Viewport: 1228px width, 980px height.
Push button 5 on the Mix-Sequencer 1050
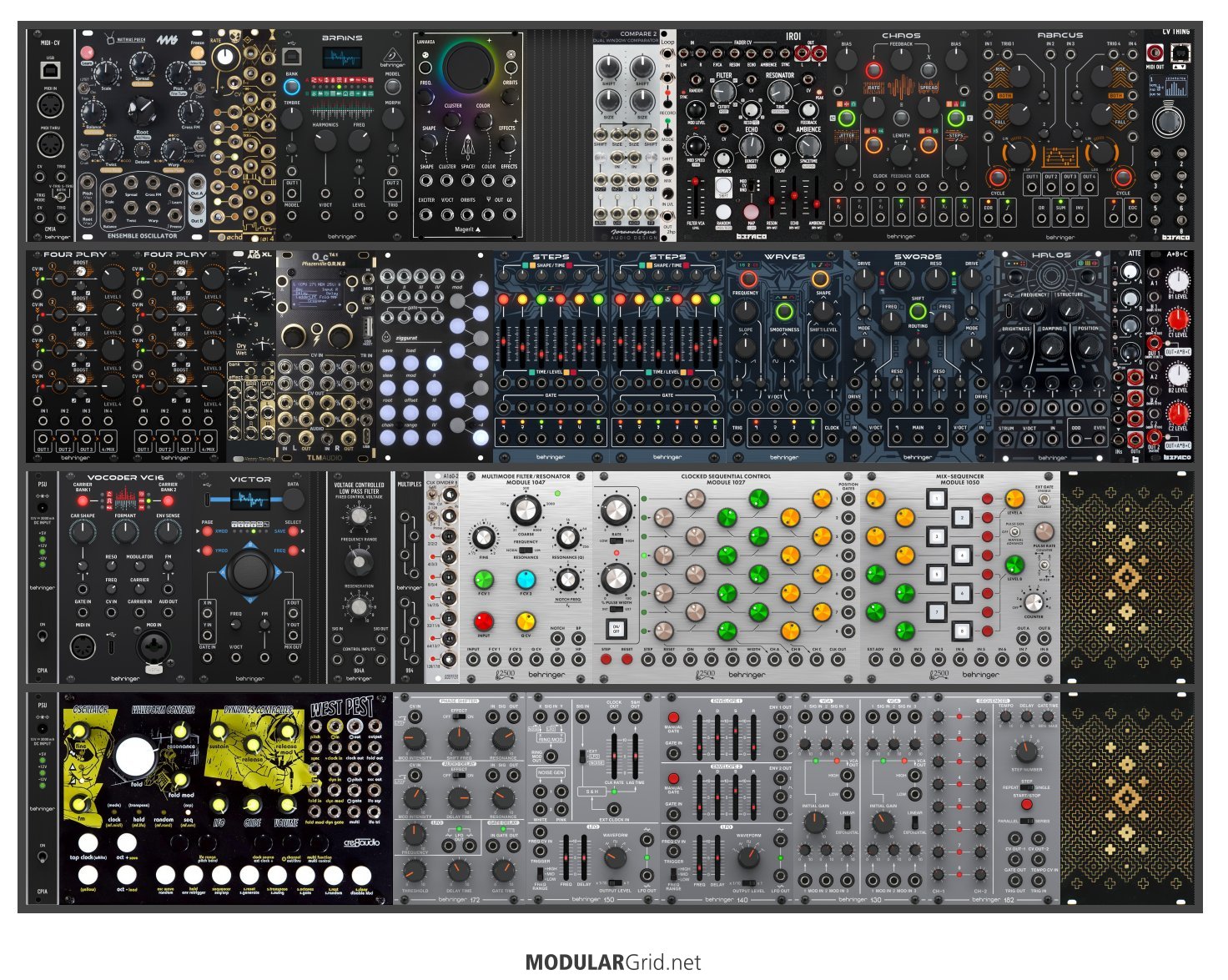[x=937, y=575]
